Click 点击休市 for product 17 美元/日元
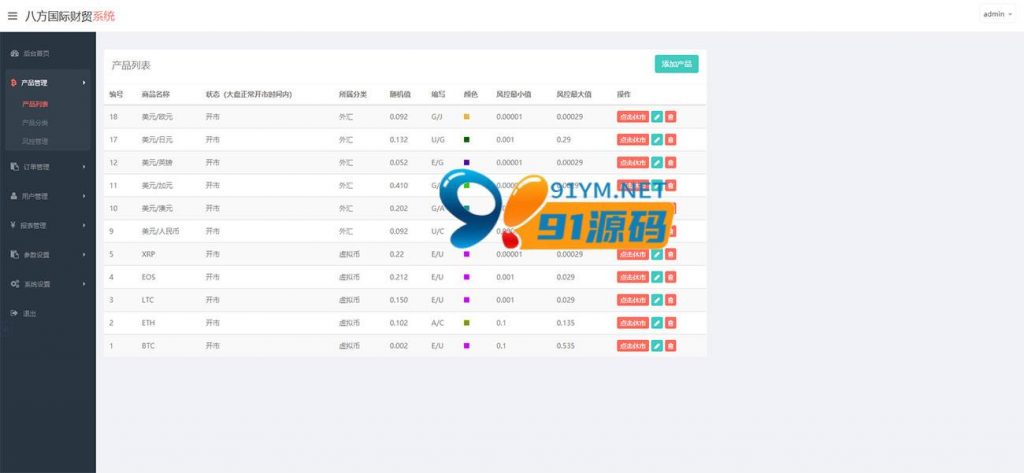The width and height of the screenshot is (1024, 473). pos(633,140)
